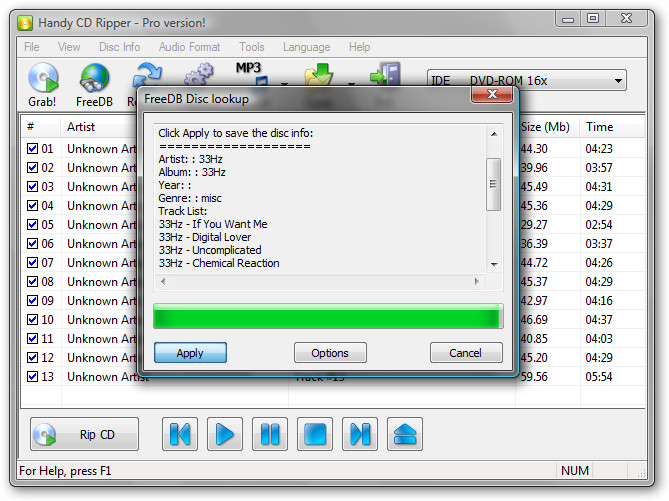Viewport: 669px width, 501px height.
Task: Toggle track 11 checkbox
Action: click(32, 338)
